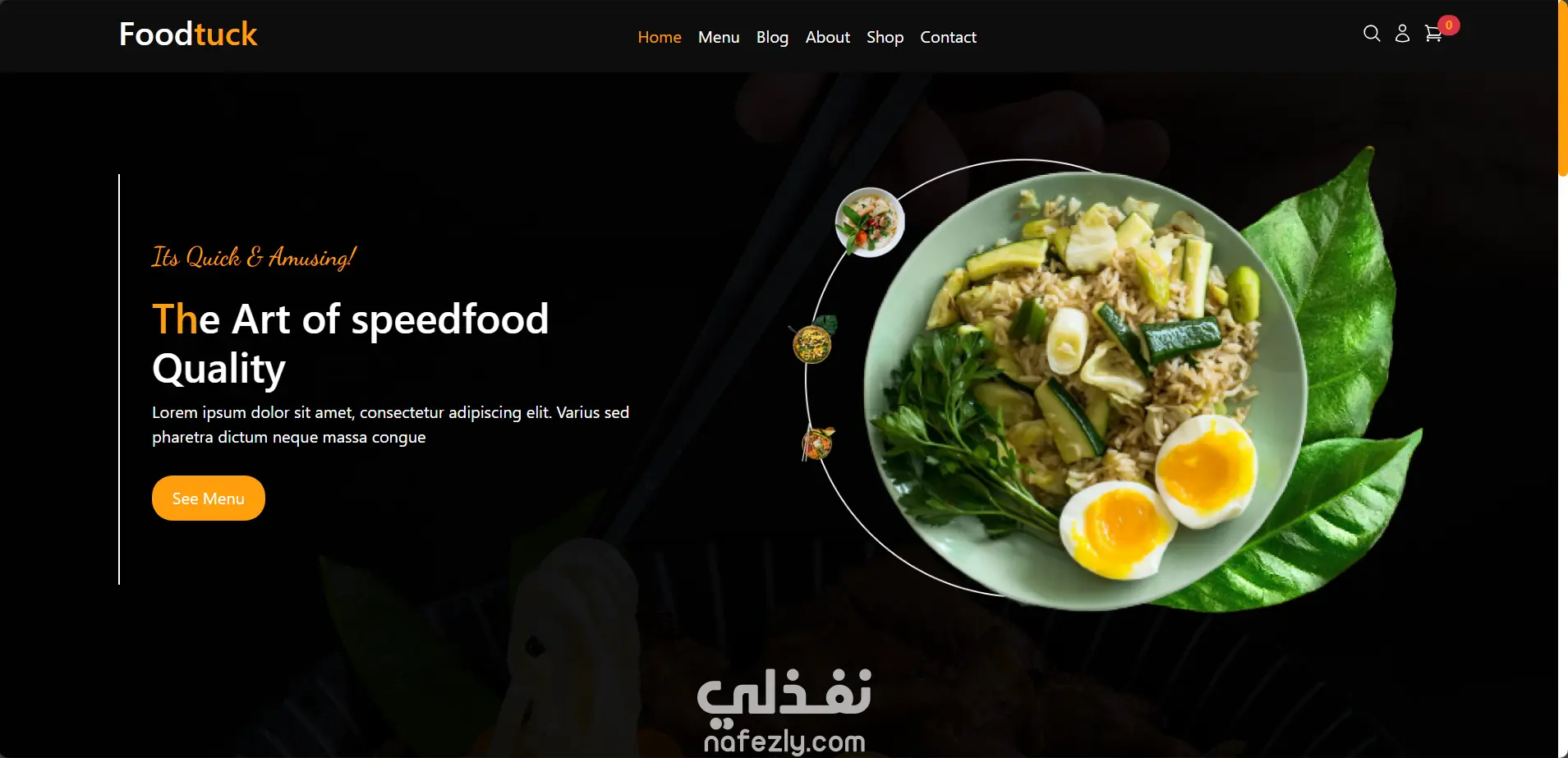Open the search magnifier icon
1568x758 pixels.
[x=1372, y=34]
